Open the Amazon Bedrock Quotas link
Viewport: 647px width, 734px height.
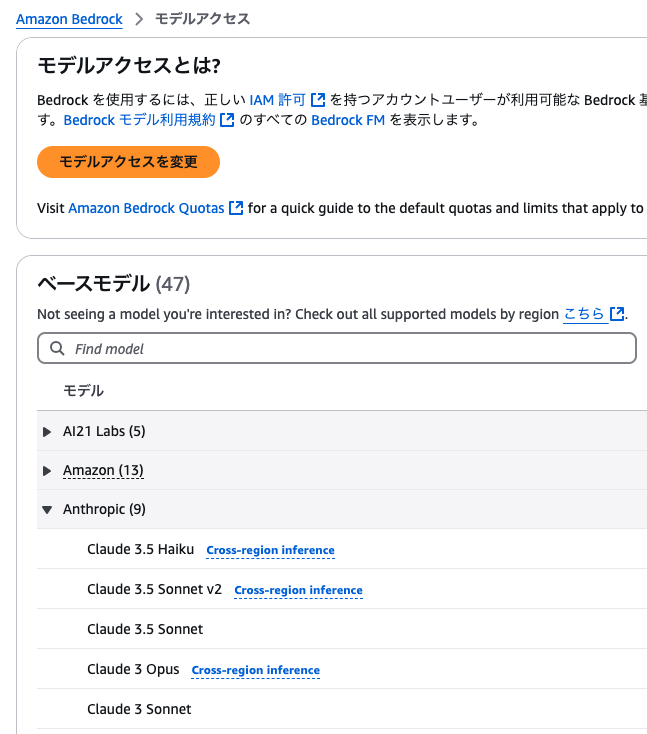[x=146, y=208]
